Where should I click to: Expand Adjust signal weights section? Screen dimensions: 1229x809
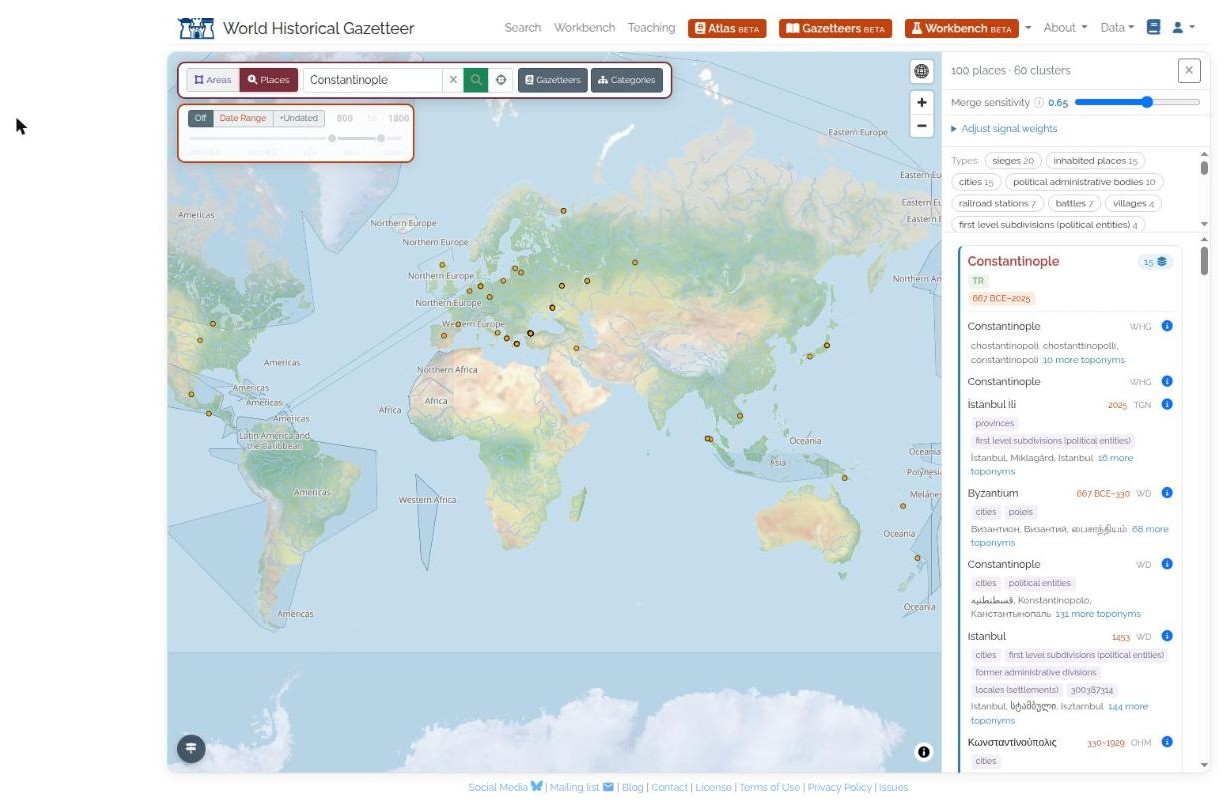point(1004,129)
